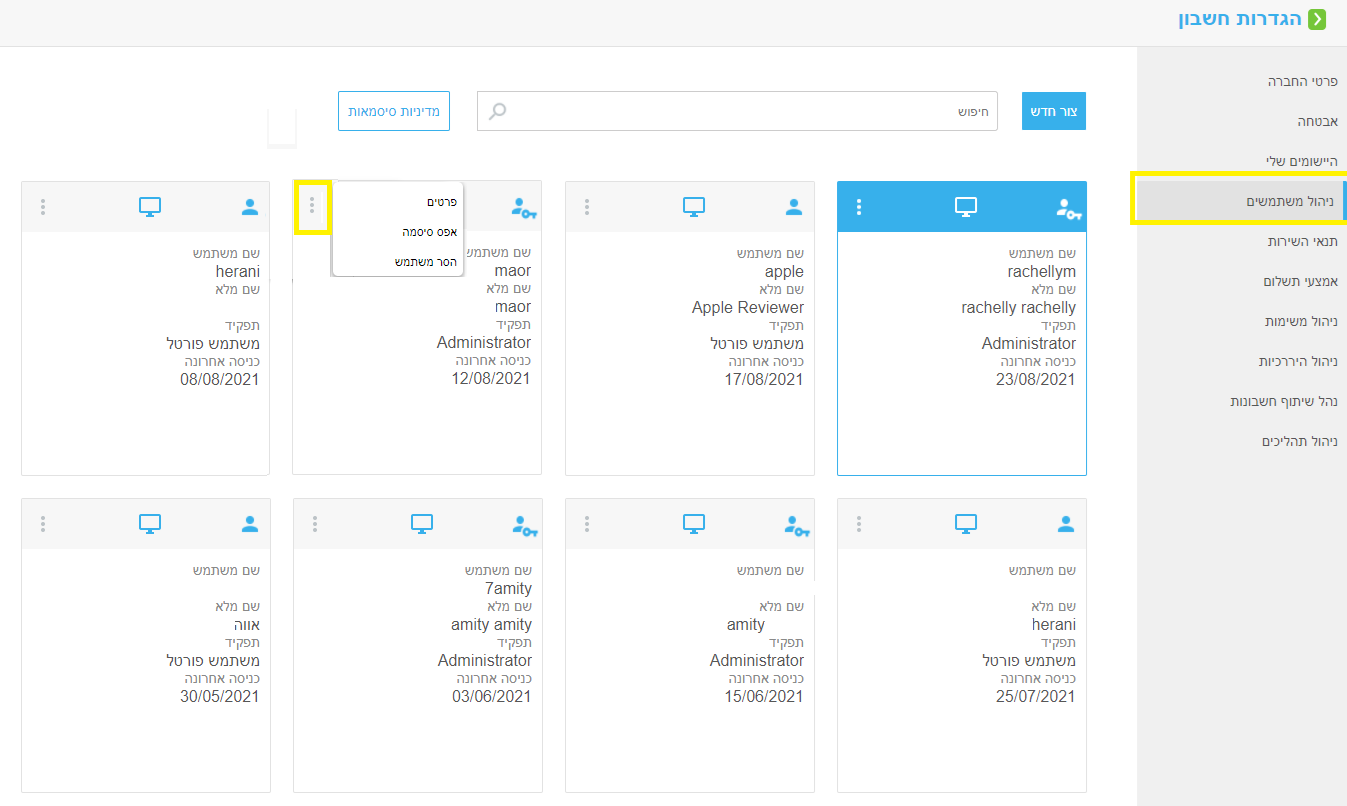This screenshot has width=1347, height=806.
Task: Click monitor icon on card dated 15/06/2021
Action: [x=694, y=523]
